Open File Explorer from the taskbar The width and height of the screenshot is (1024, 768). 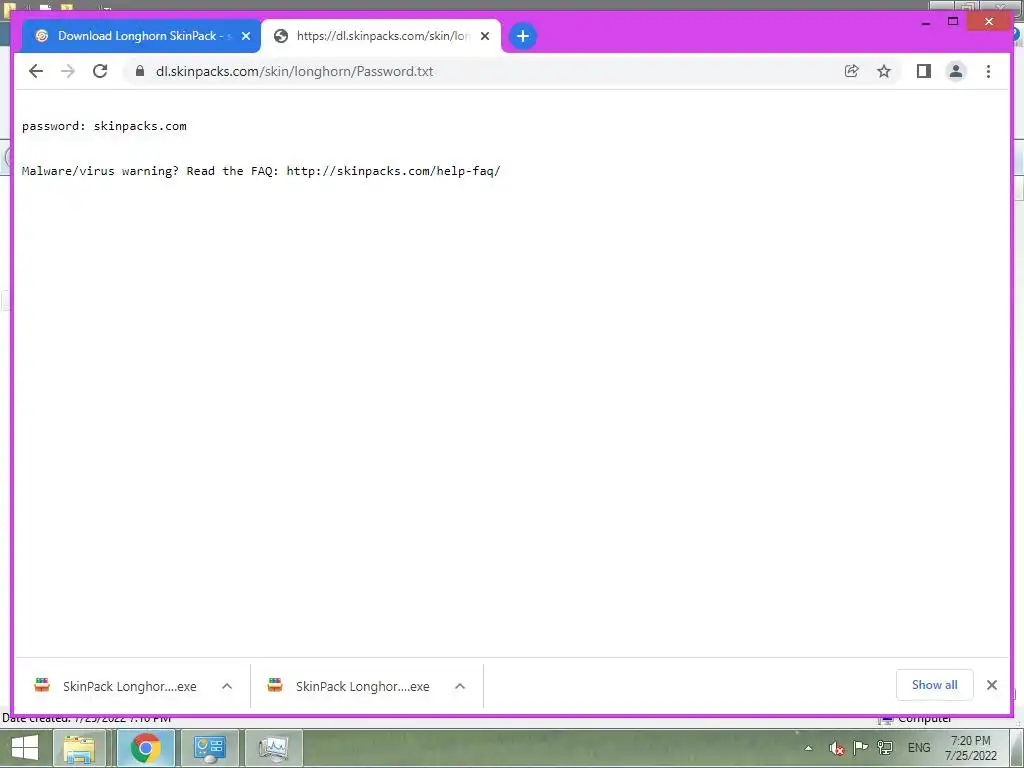pyautogui.click(x=80, y=748)
